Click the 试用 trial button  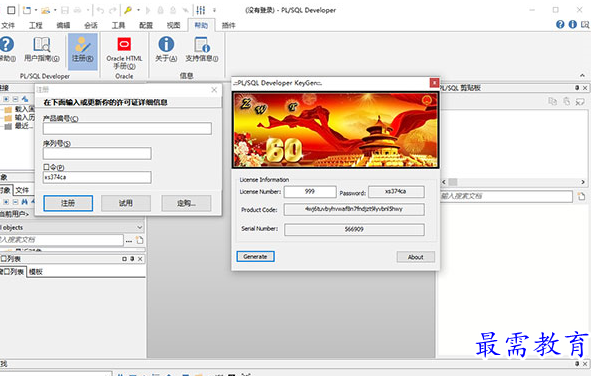[126, 203]
